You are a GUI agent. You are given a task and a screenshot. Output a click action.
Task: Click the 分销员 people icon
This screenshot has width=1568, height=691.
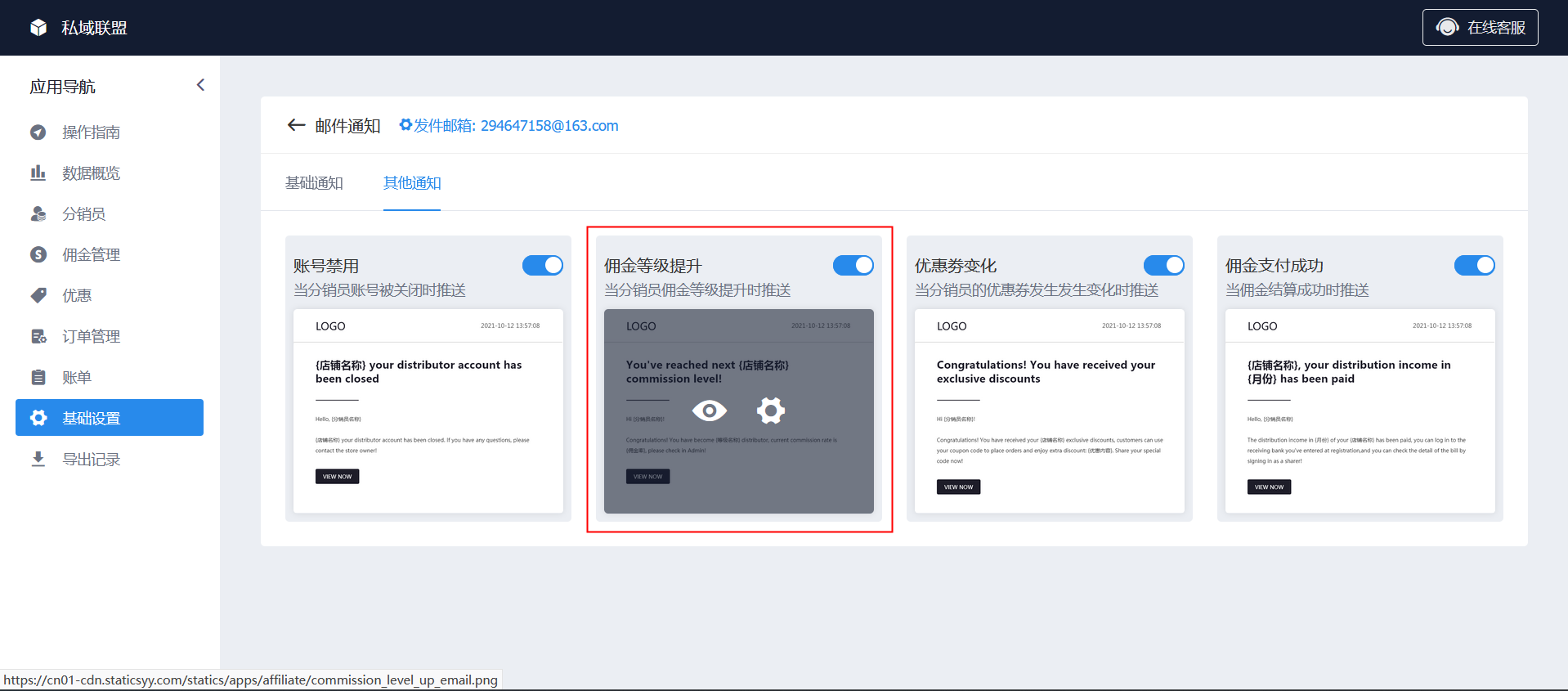38,213
